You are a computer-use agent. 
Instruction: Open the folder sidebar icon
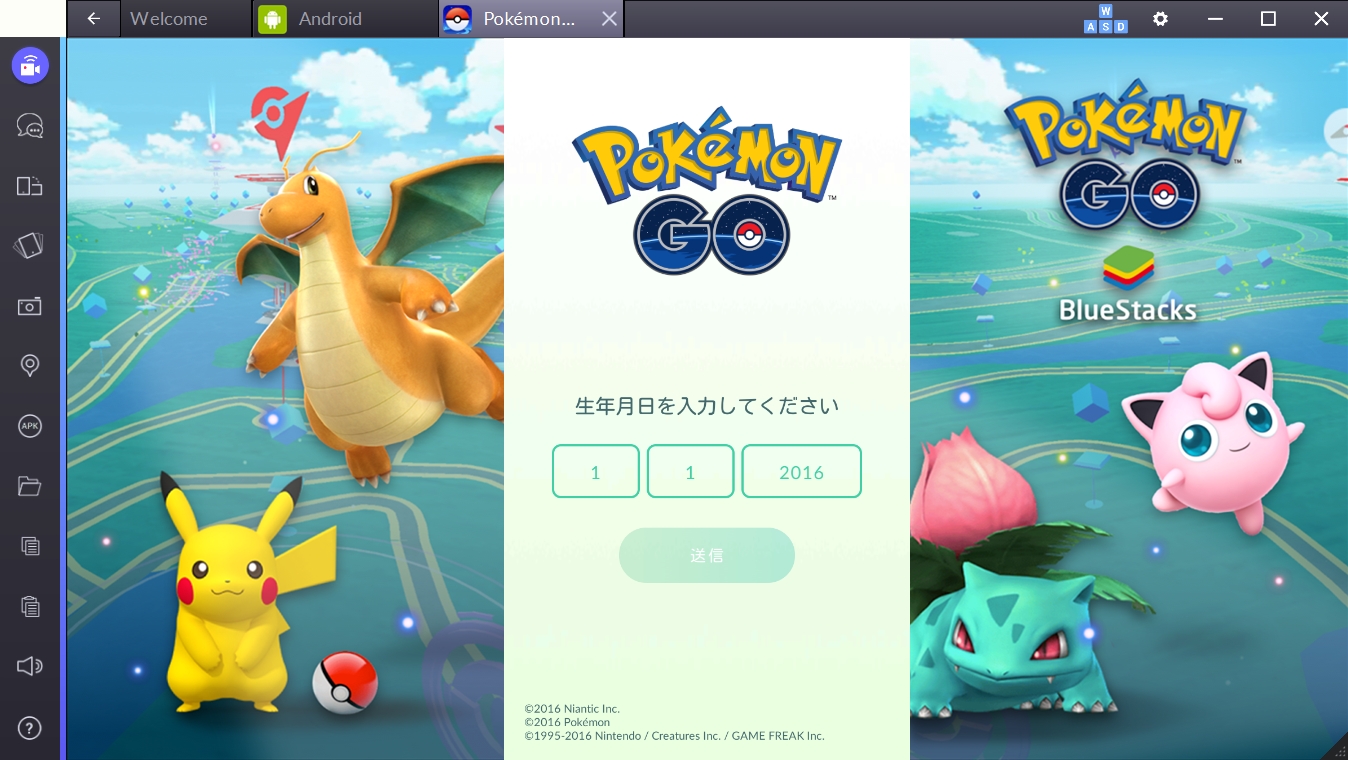[x=30, y=487]
